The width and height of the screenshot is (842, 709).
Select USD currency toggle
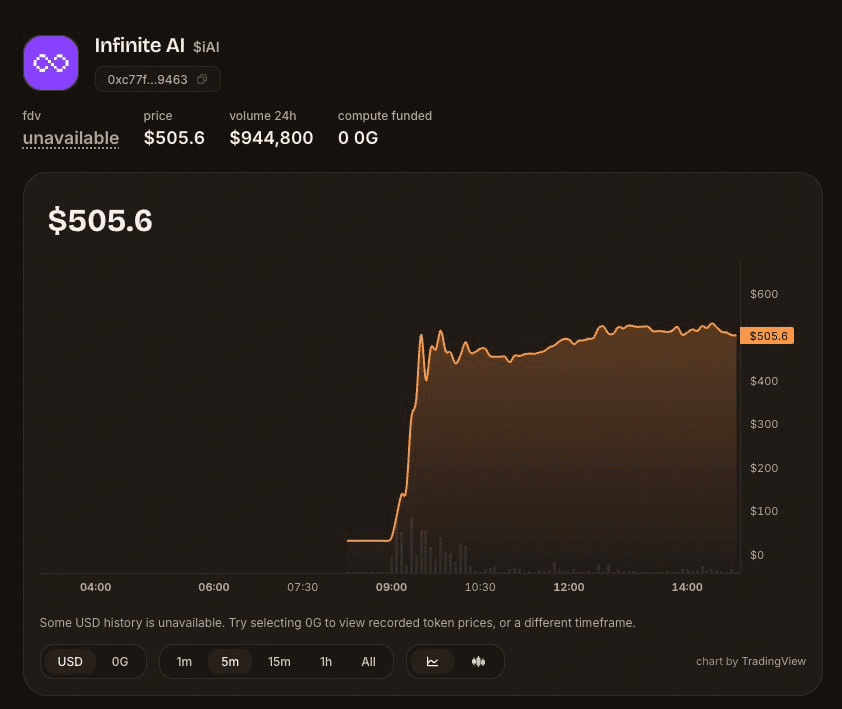click(x=70, y=662)
